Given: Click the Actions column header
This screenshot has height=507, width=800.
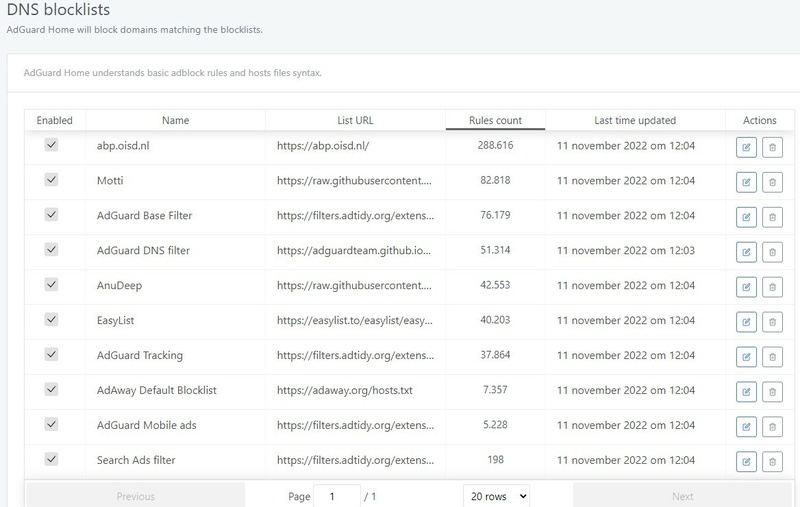Looking at the screenshot, I should (760, 120).
